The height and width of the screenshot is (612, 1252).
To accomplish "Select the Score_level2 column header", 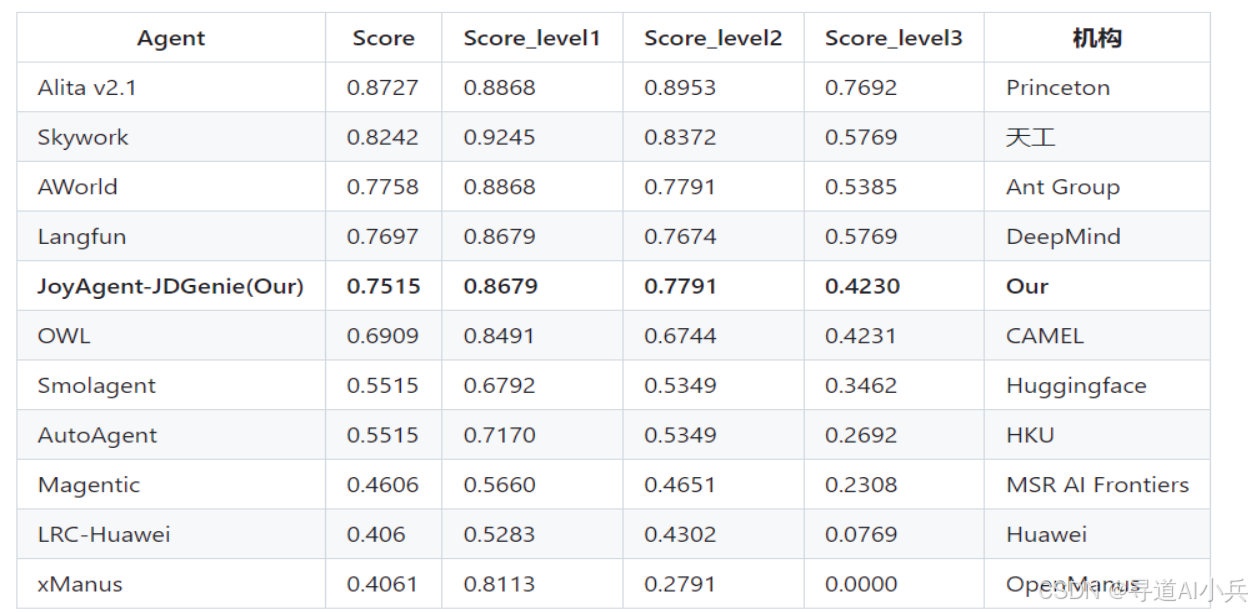I will 713,38.
